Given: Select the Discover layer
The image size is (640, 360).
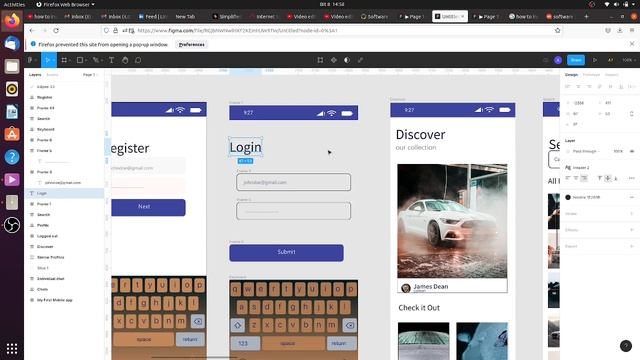Looking at the screenshot, I should point(45,247).
